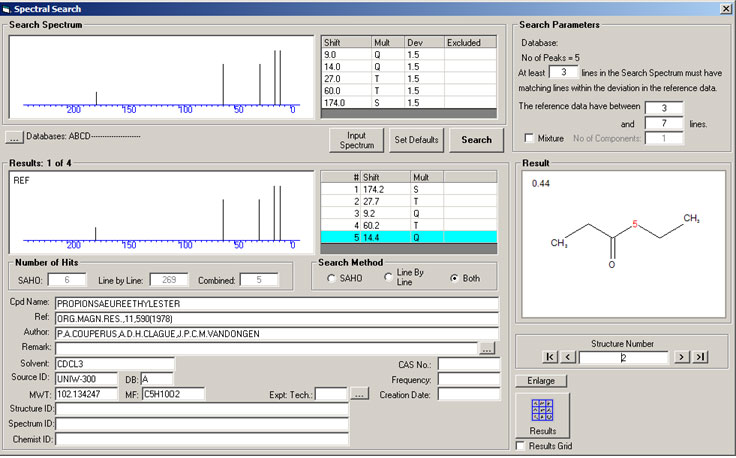Click the Cpd Name text field
Image resolution: width=736 pixels, height=458 pixels.
(275, 302)
